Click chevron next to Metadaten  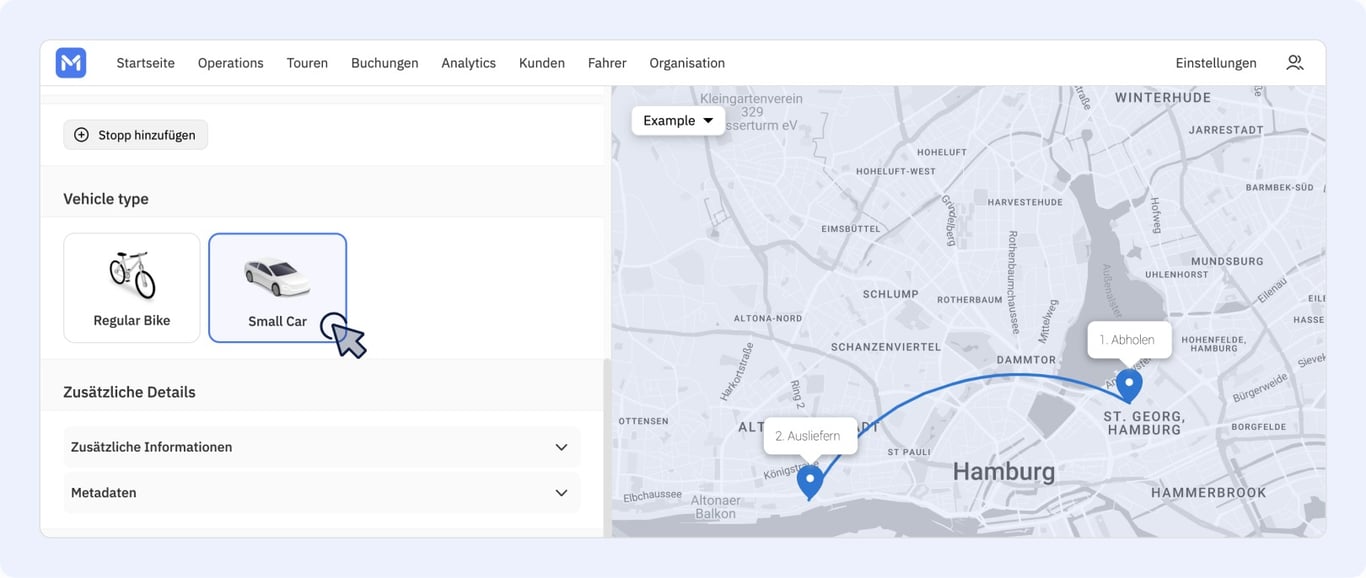pos(561,493)
